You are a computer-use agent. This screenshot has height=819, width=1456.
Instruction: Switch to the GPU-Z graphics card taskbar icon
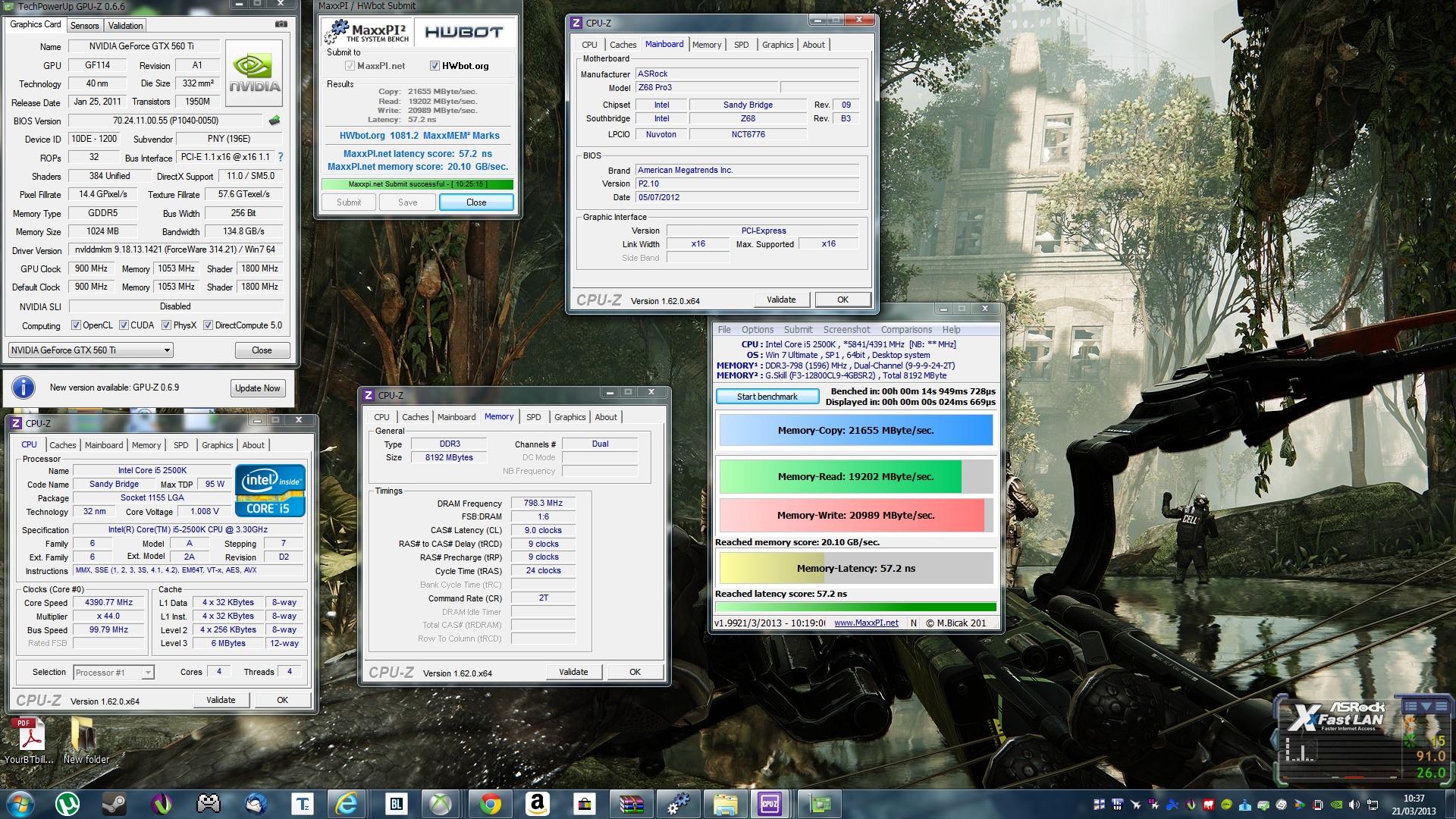tap(820, 804)
